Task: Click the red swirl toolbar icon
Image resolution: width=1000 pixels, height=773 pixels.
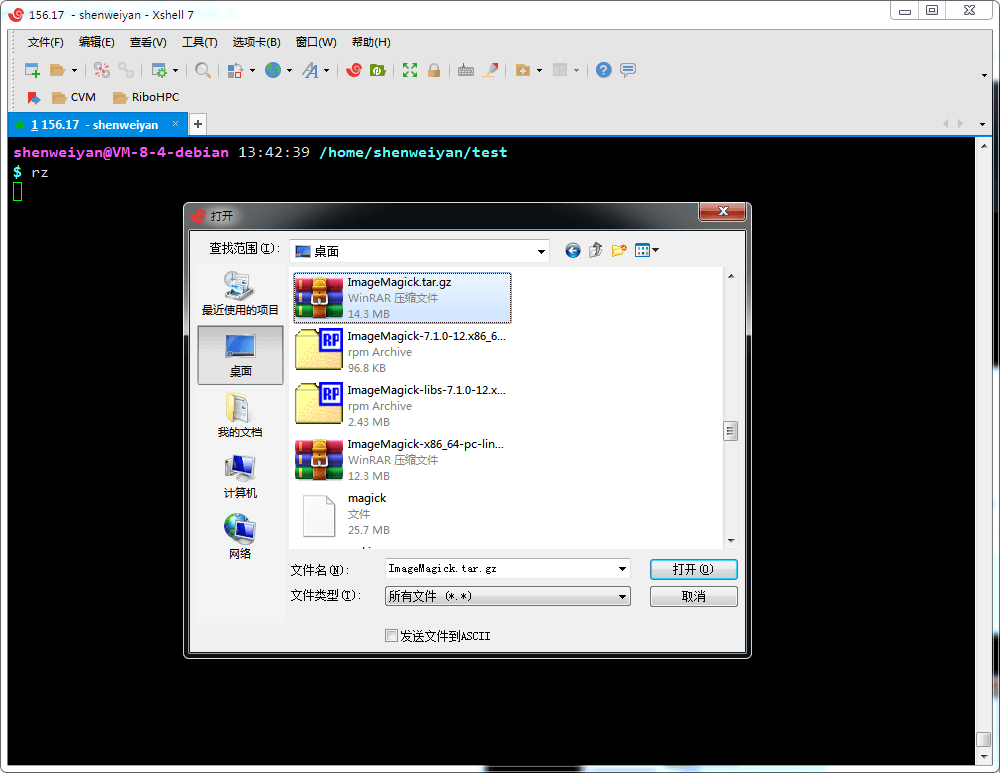Action: tap(354, 70)
